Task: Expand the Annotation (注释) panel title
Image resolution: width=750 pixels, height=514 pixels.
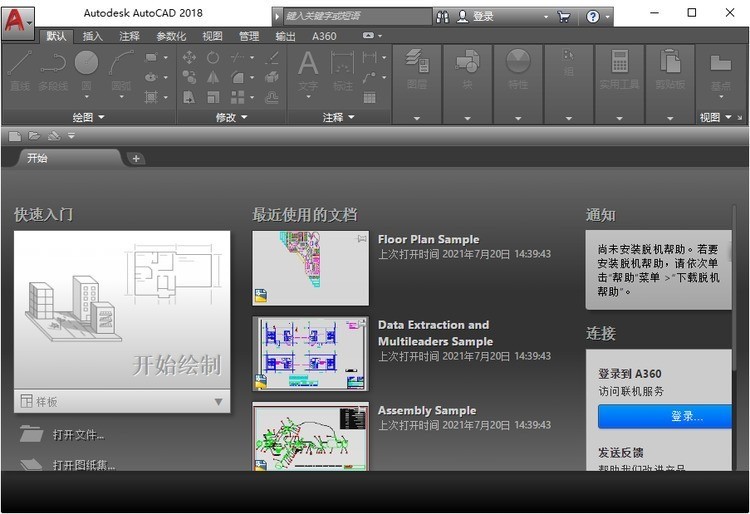Action: [339, 117]
